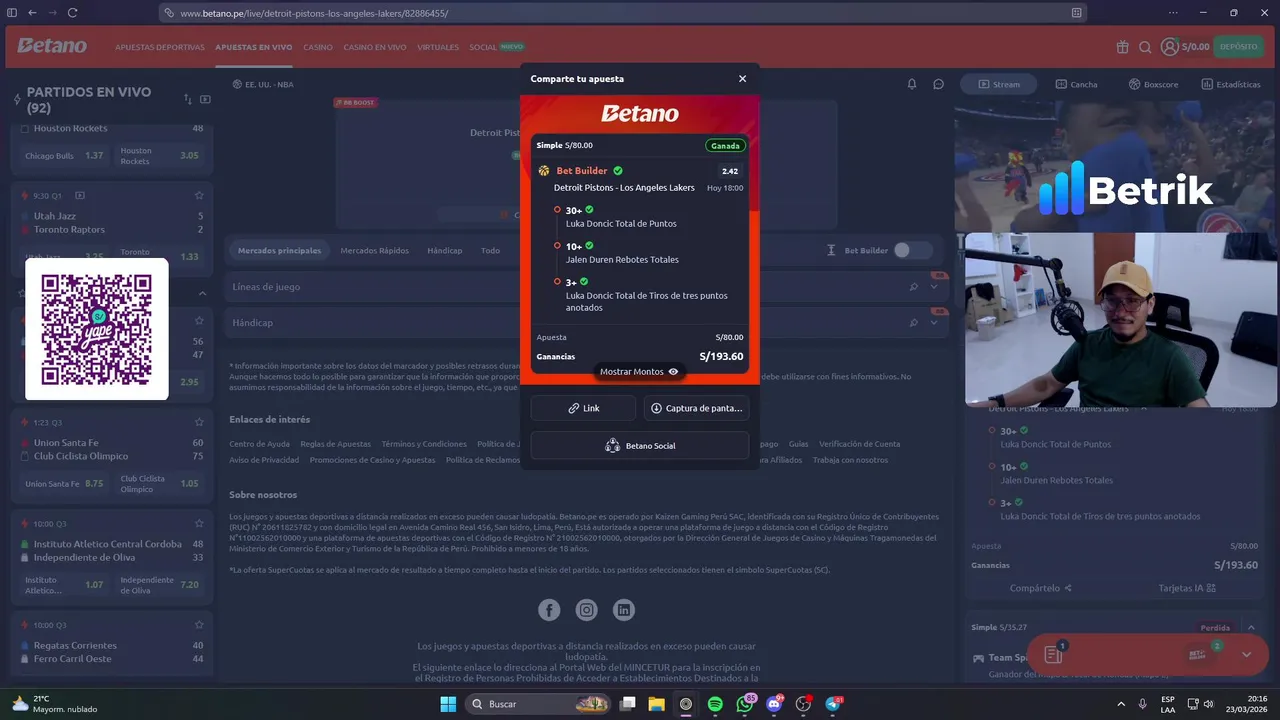
Task: Select Houston Rockets odds 3.05
Action: click(160, 156)
